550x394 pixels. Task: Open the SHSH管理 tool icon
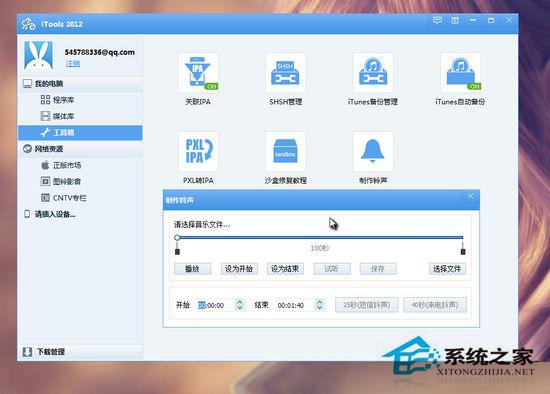pyautogui.click(x=286, y=73)
